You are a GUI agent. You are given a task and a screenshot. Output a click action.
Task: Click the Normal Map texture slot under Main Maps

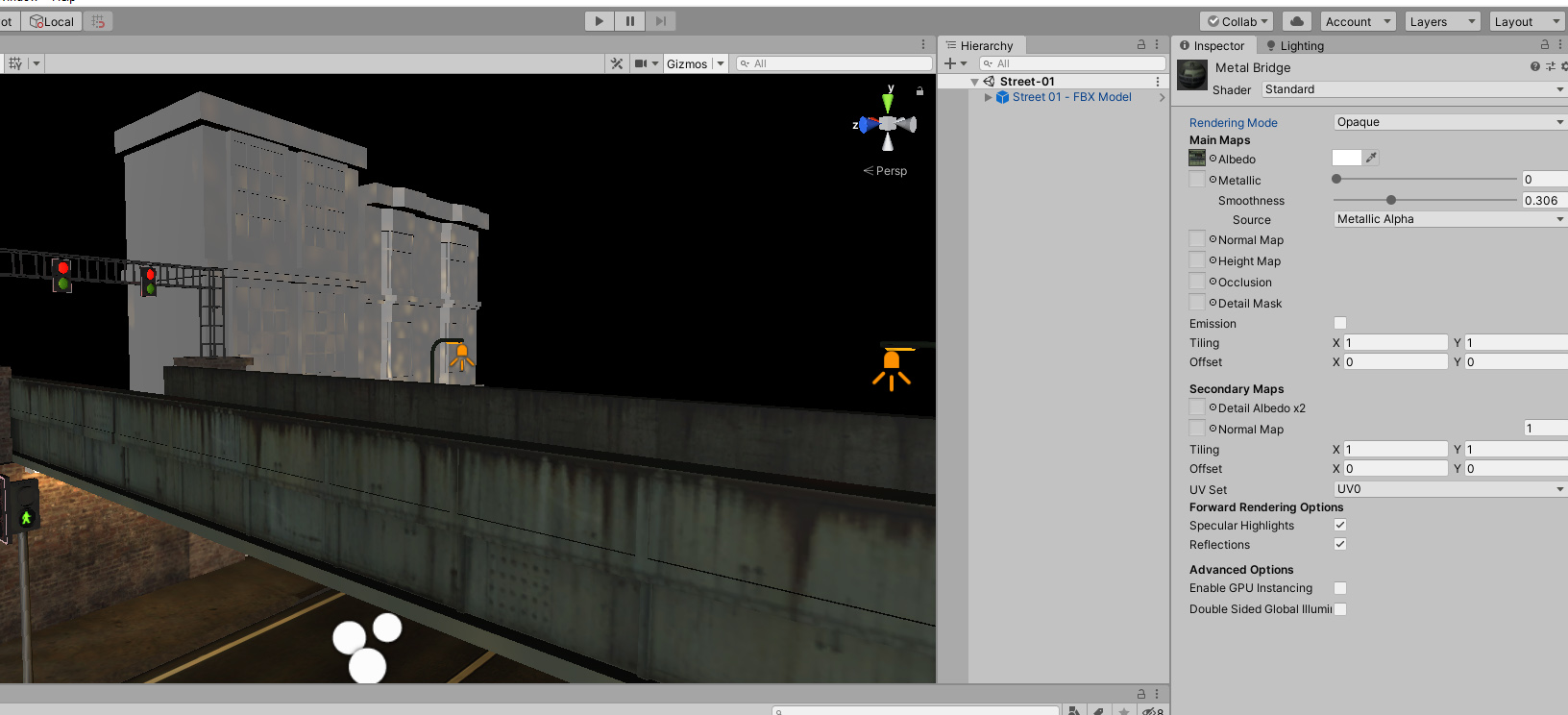[1197, 238]
